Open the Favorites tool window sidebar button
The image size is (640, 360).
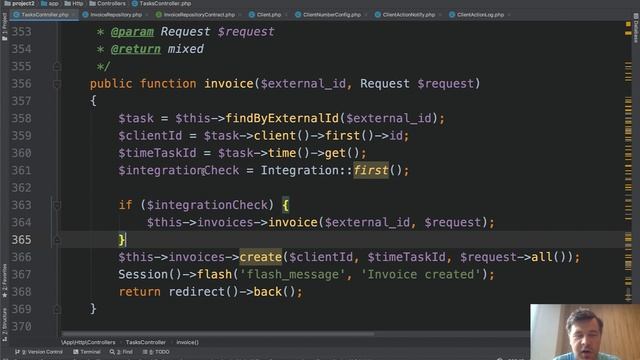point(4,280)
